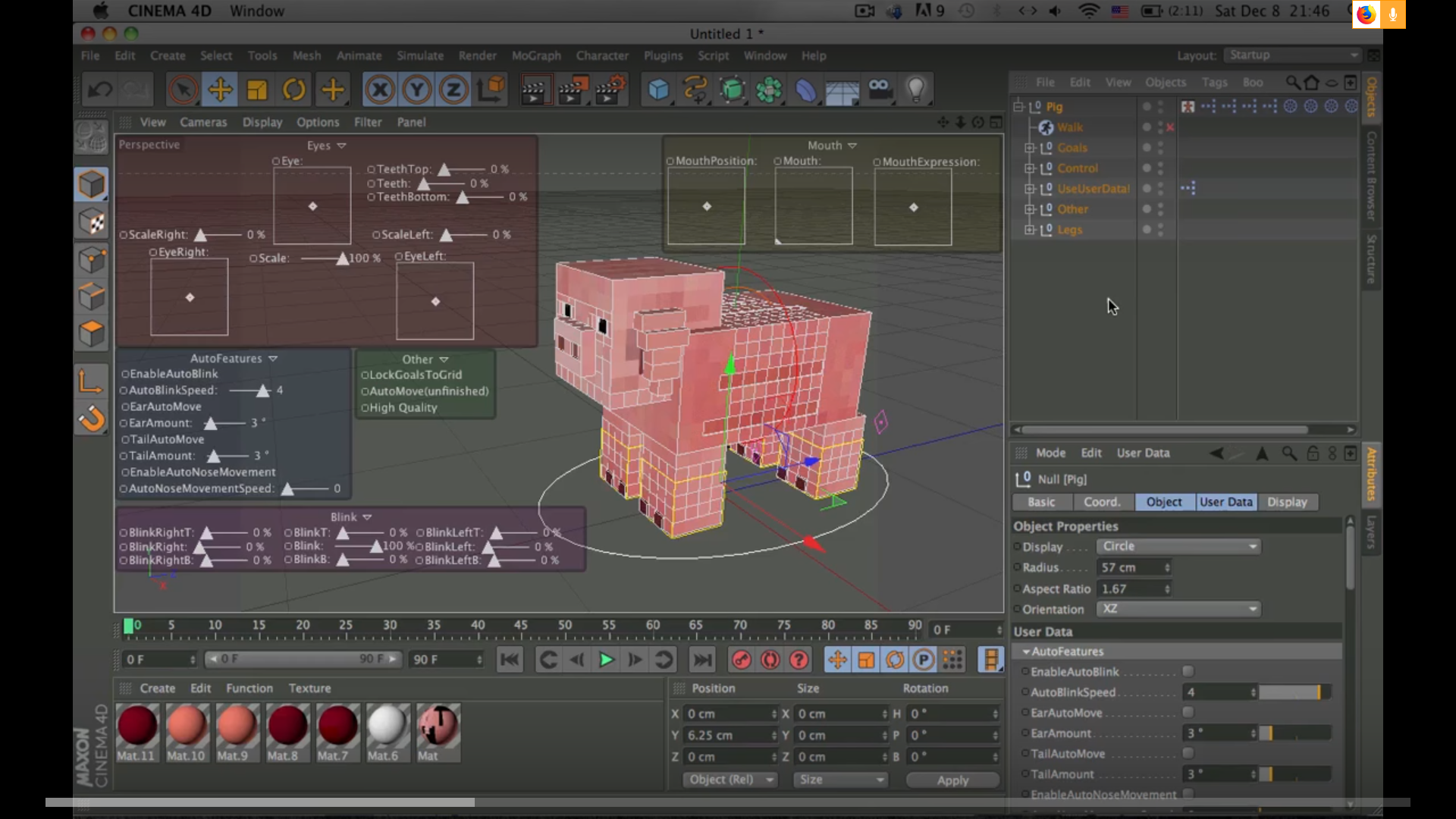Enable Edges mode

pos(92,297)
